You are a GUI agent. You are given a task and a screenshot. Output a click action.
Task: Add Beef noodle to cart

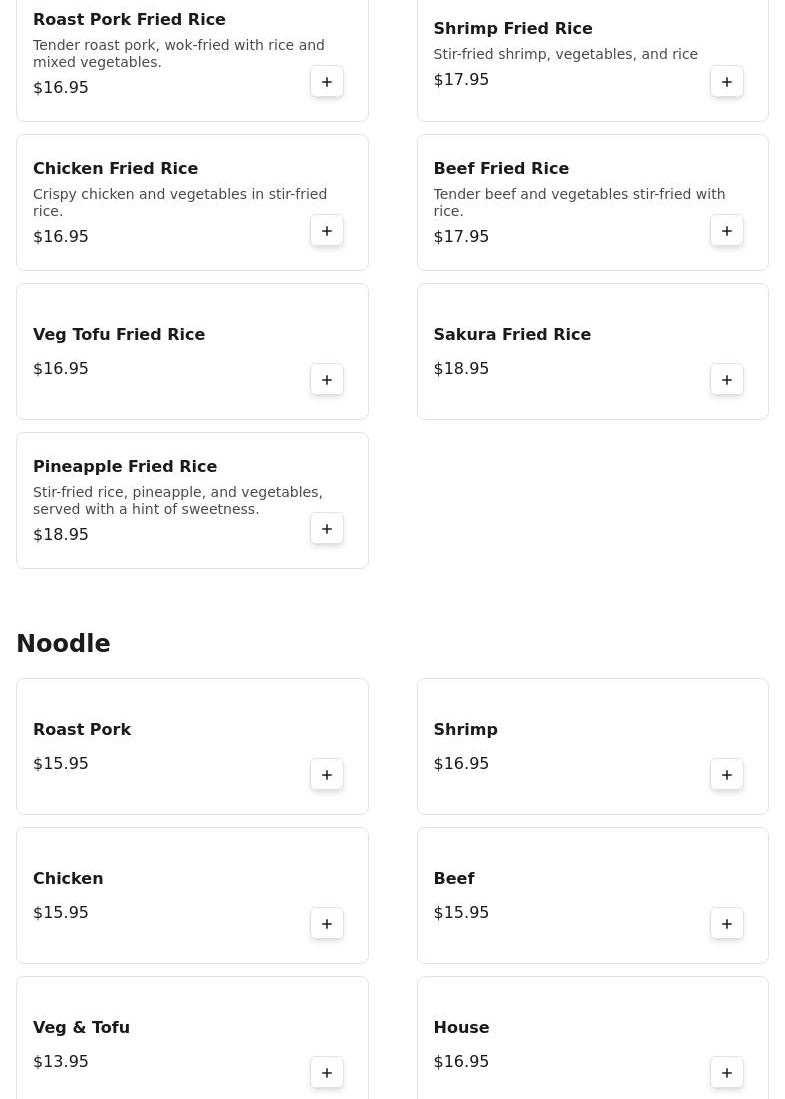[x=727, y=924]
